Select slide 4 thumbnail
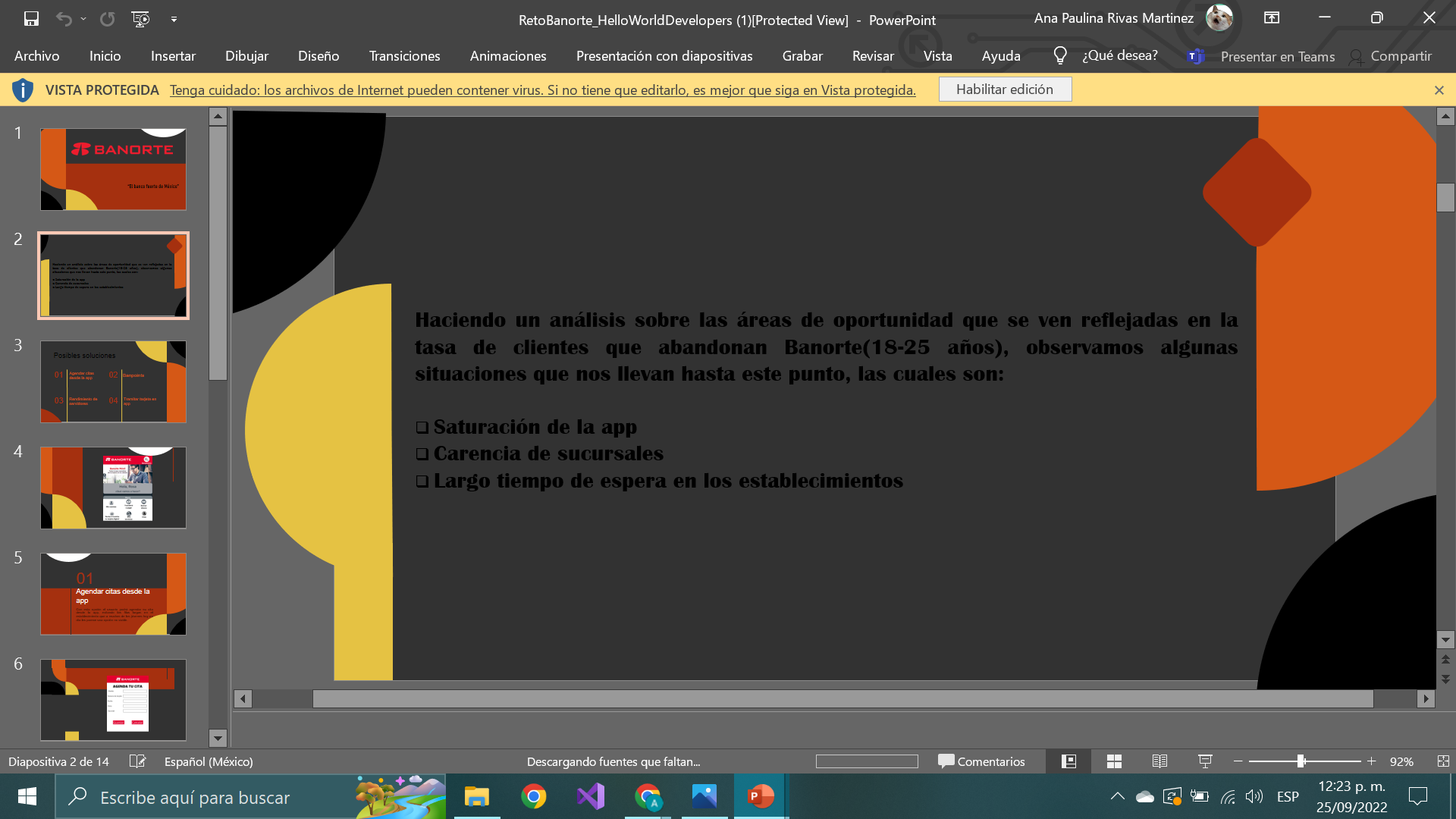The height and width of the screenshot is (819, 1456). pyautogui.click(x=113, y=488)
